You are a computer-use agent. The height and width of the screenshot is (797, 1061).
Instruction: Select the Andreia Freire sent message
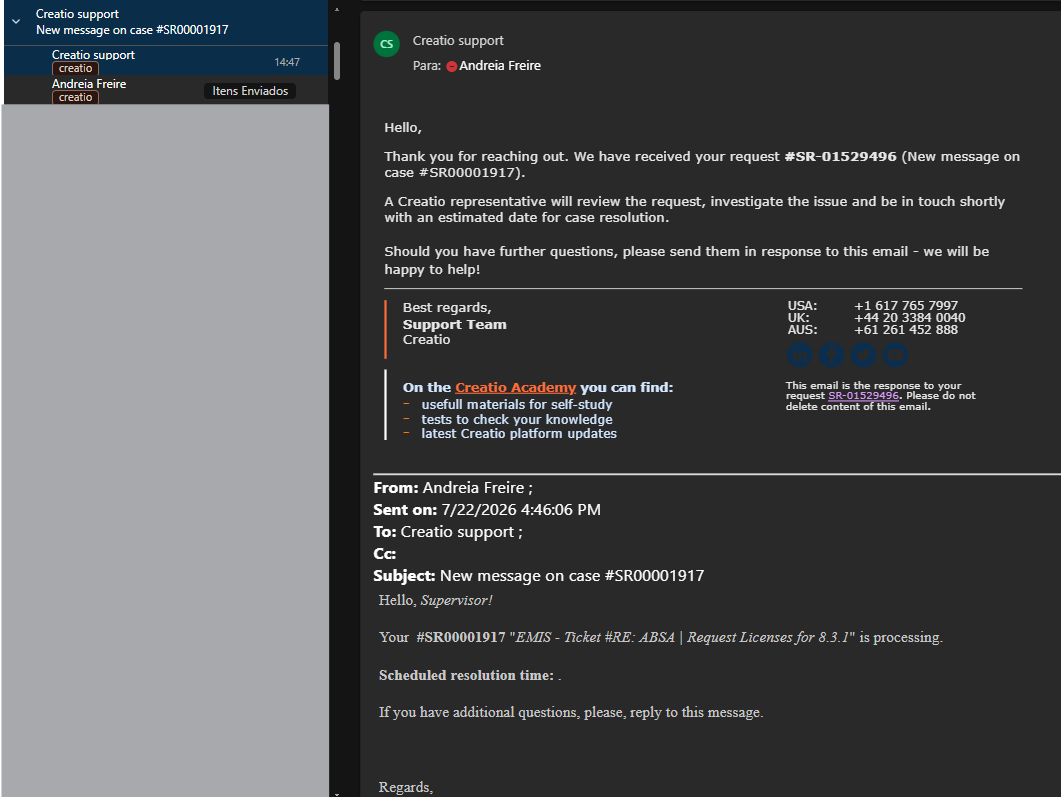click(166, 90)
